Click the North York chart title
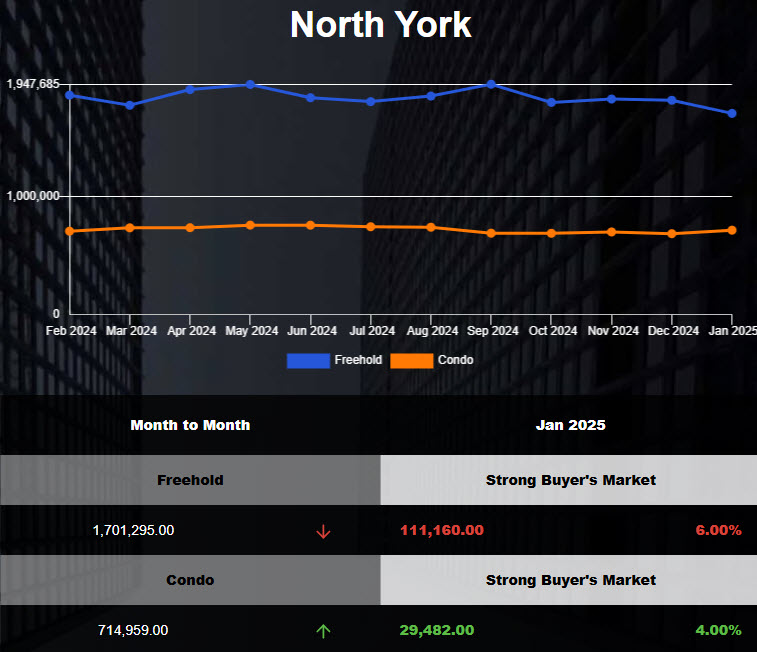This screenshot has height=652, width=757. click(380, 25)
